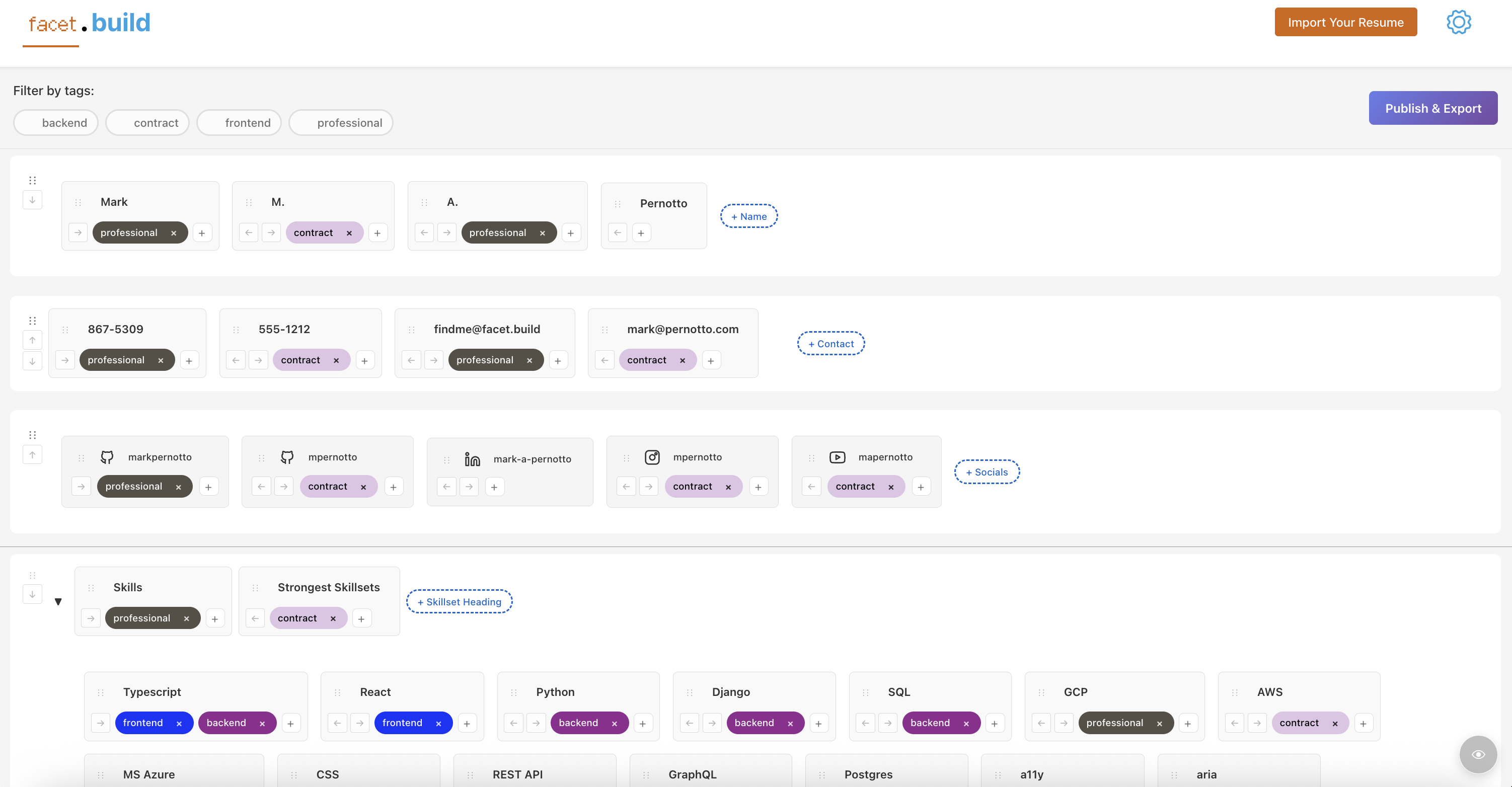The height and width of the screenshot is (787, 1512).
Task: Toggle the backend filter tag
Action: click(x=55, y=122)
